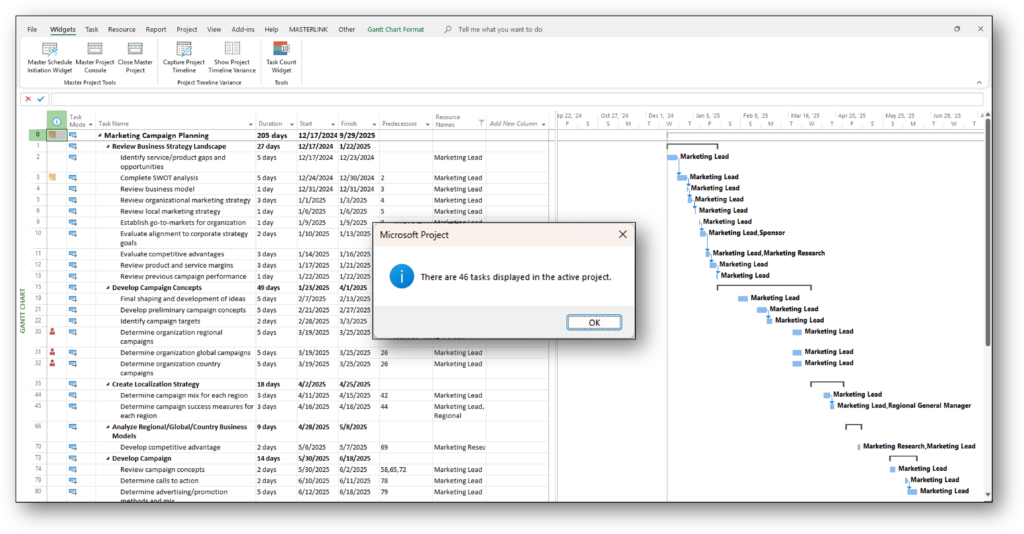Collapse Create Localization Strategy group
The width and height of the screenshot is (1024, 534).
pos(108,385)
